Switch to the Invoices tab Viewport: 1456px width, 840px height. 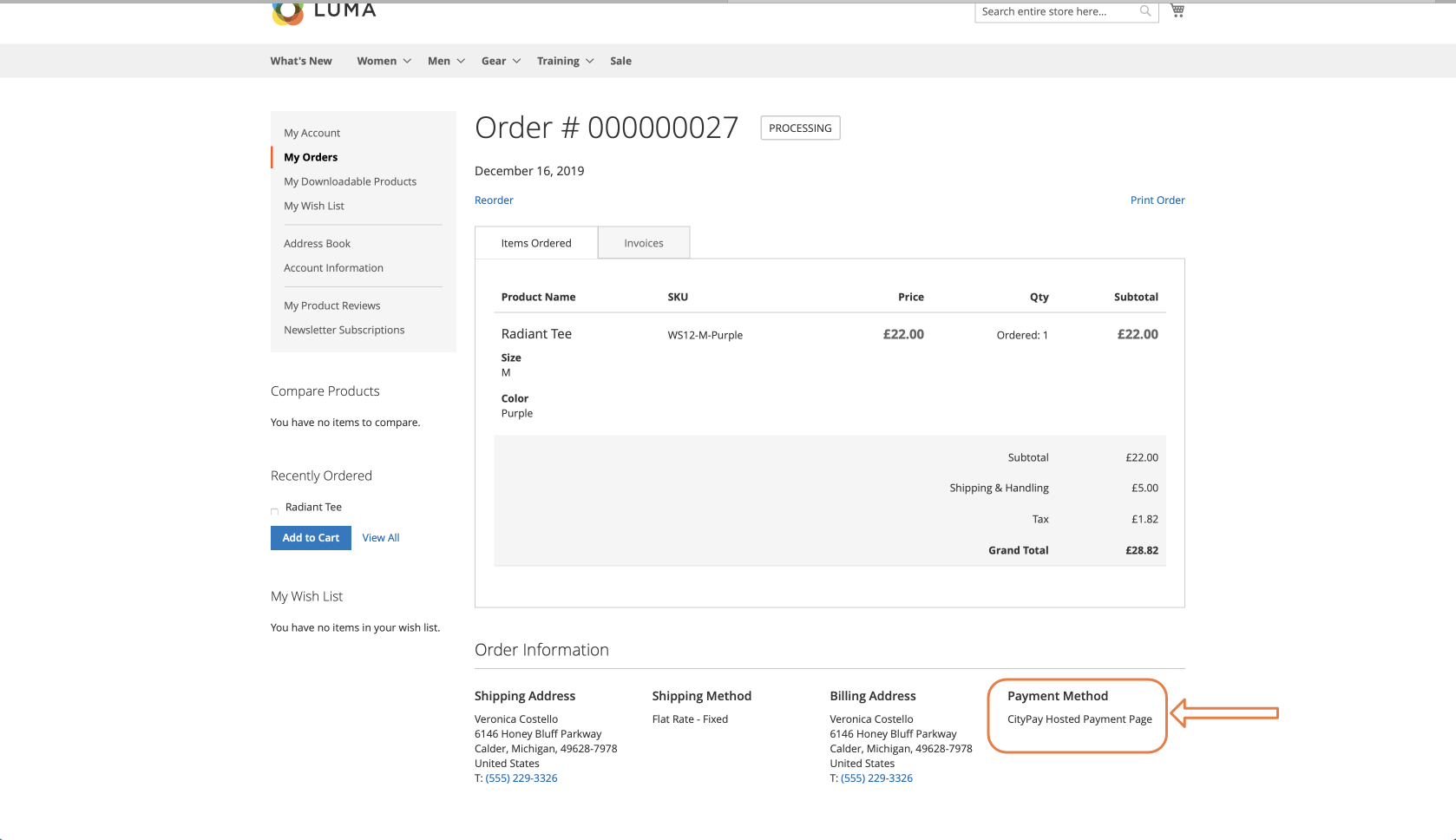tap(643, 242)
